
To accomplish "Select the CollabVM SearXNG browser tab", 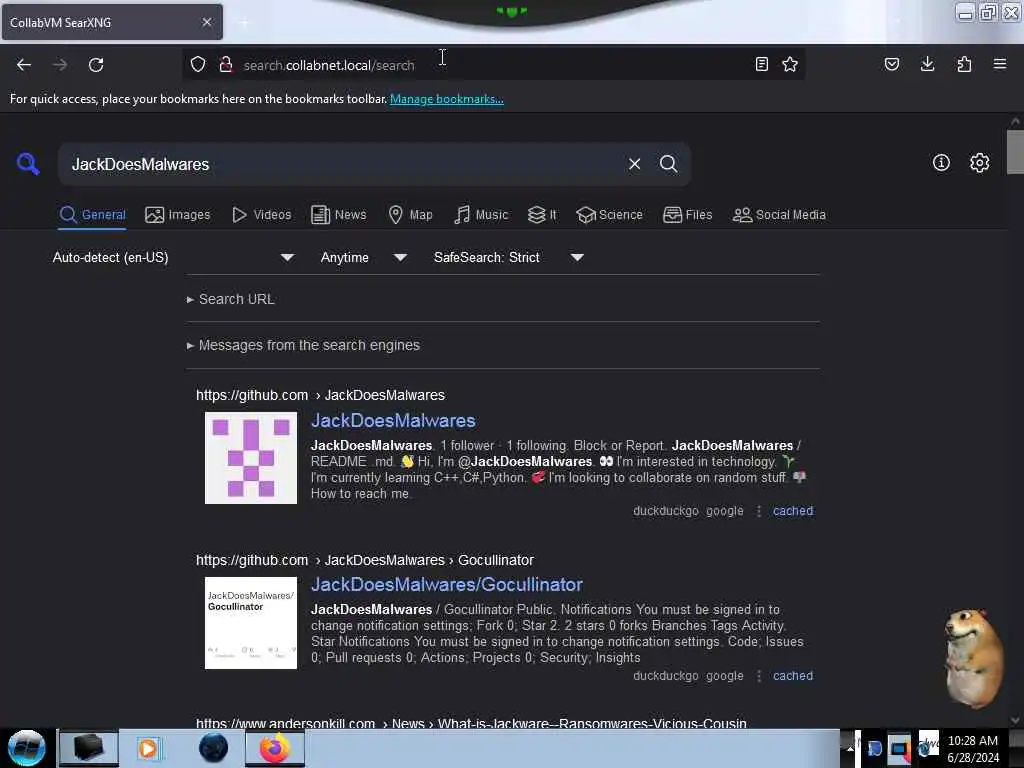I will pyautogui.click(x=112, y=22).
